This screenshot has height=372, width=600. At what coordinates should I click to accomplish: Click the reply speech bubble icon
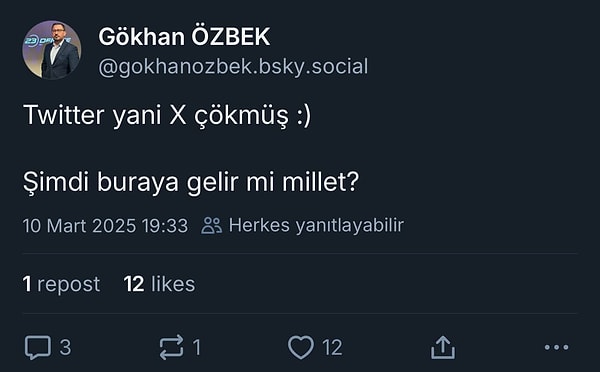38,348
